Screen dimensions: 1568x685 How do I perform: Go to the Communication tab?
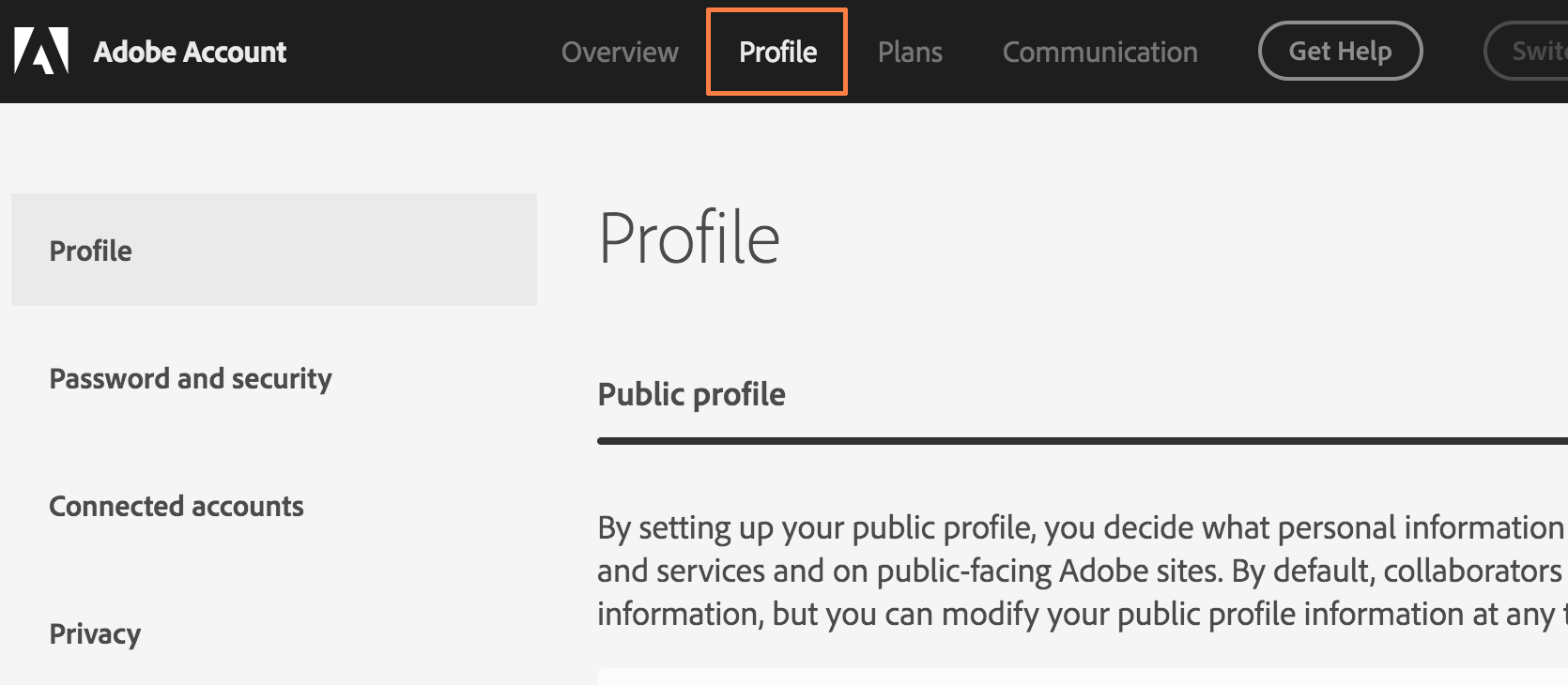(1099, 52)
